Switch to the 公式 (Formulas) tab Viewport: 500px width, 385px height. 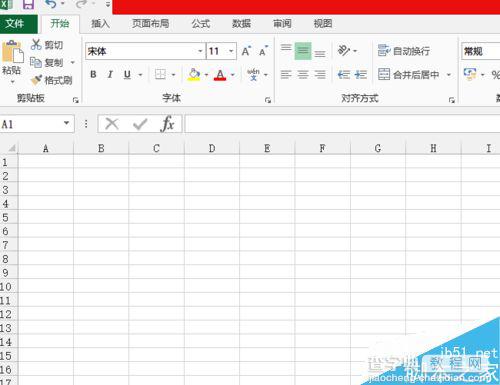click(x=201, y=24)
